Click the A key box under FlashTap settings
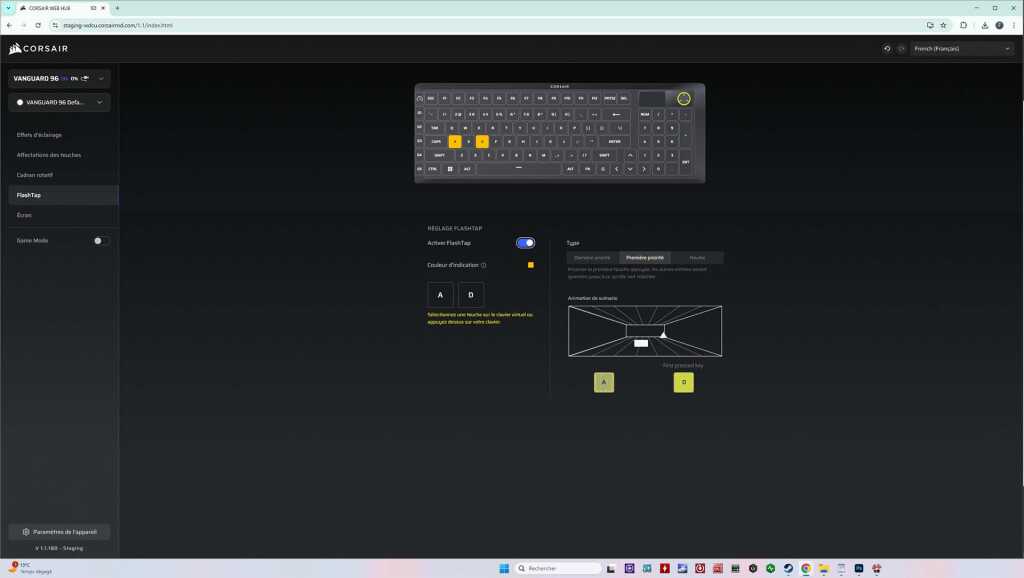The width and height of the screenshot is (1024, 578). click(x=440, y=295)
